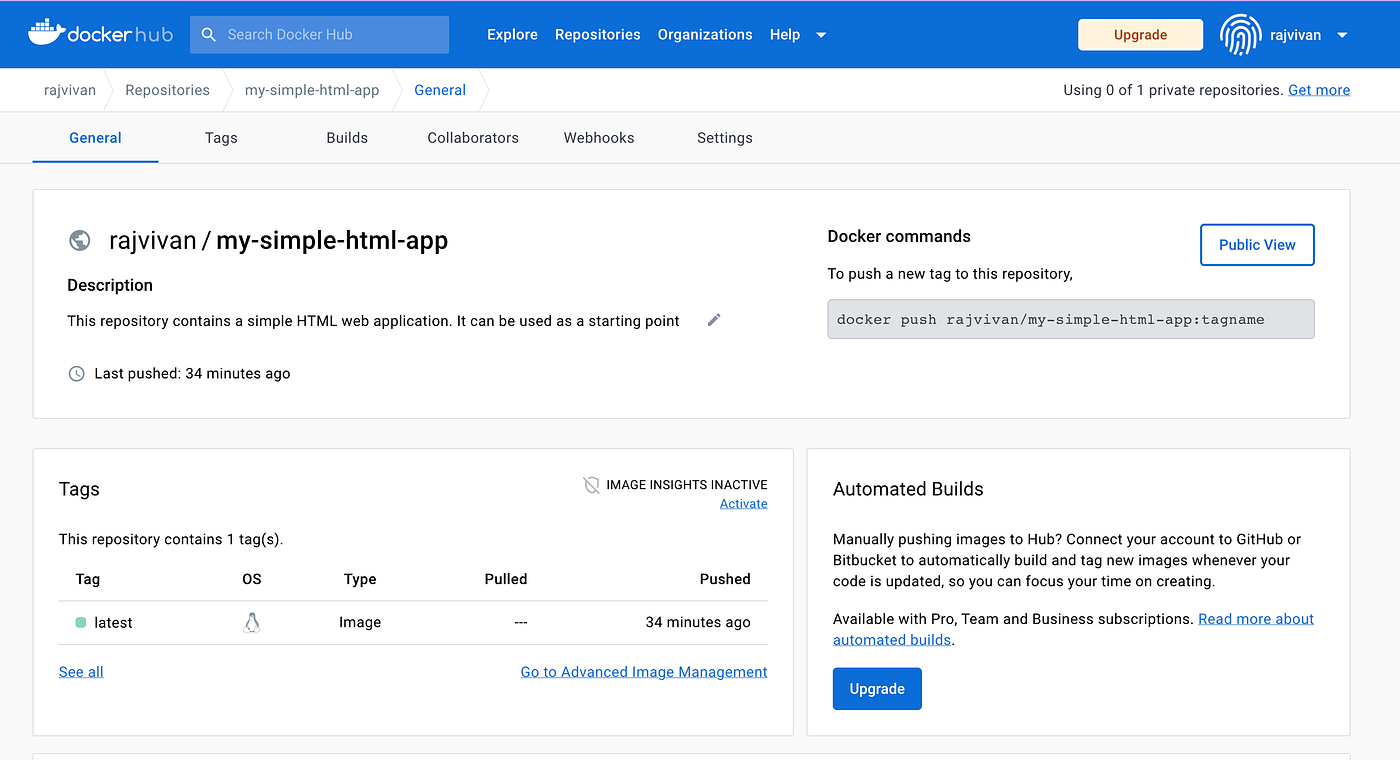Click the search magnifier icon
Viewport: 1400px width, 760px height.
click(x=209, y=34)
